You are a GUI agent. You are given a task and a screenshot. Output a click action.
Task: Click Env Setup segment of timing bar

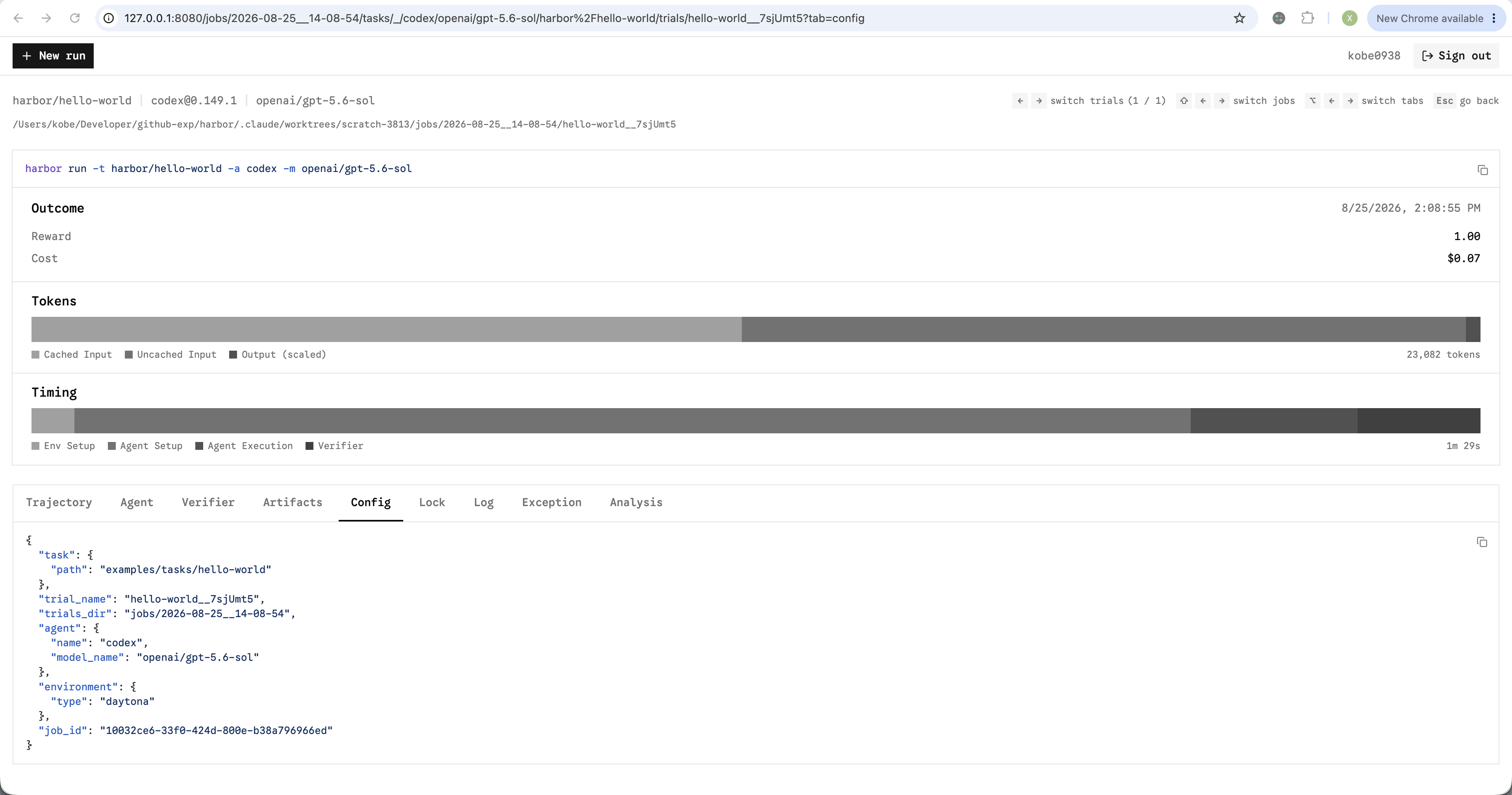point(53,421)
